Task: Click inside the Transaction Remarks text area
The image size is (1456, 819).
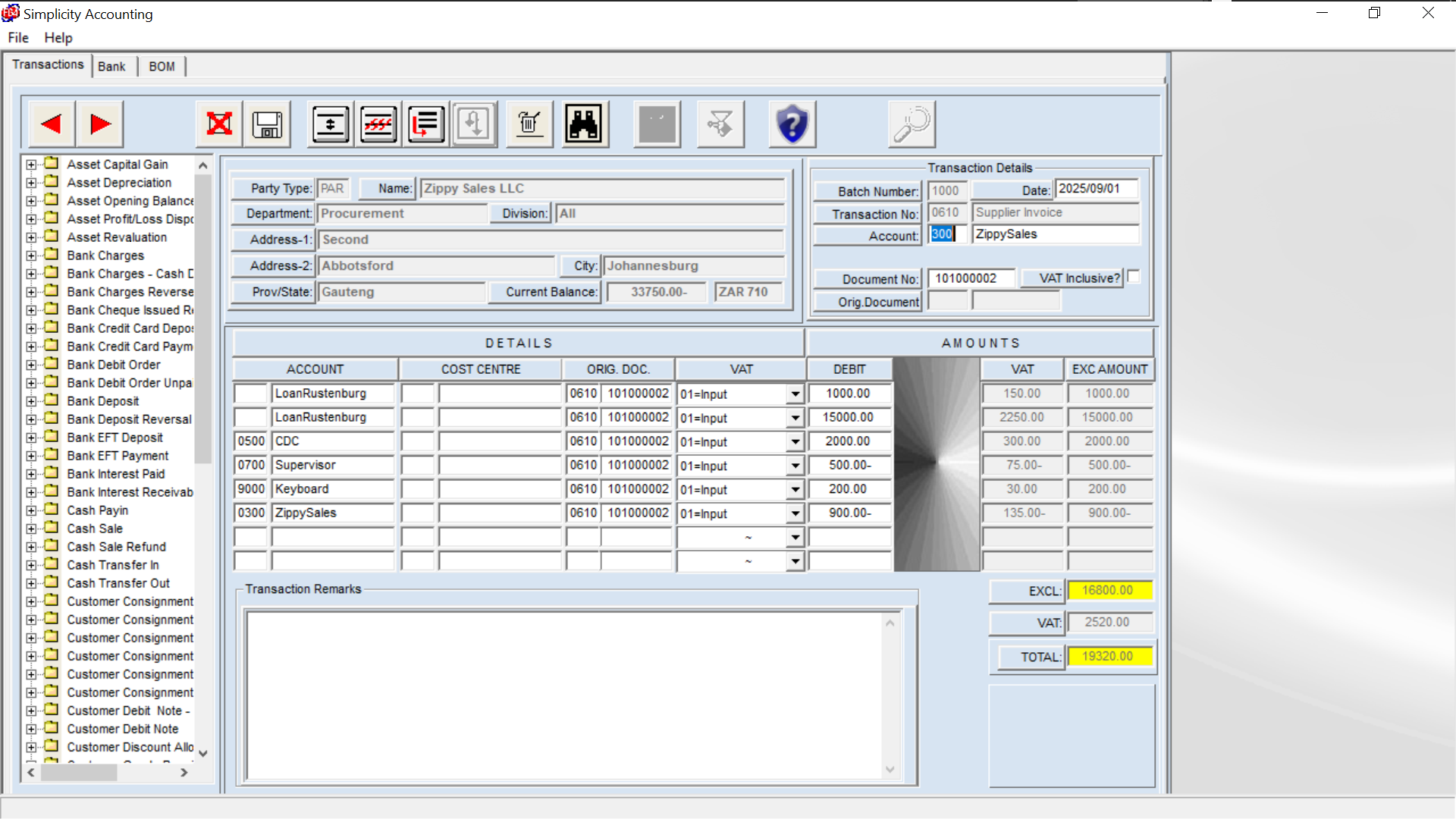Action: tap(565, 695)
